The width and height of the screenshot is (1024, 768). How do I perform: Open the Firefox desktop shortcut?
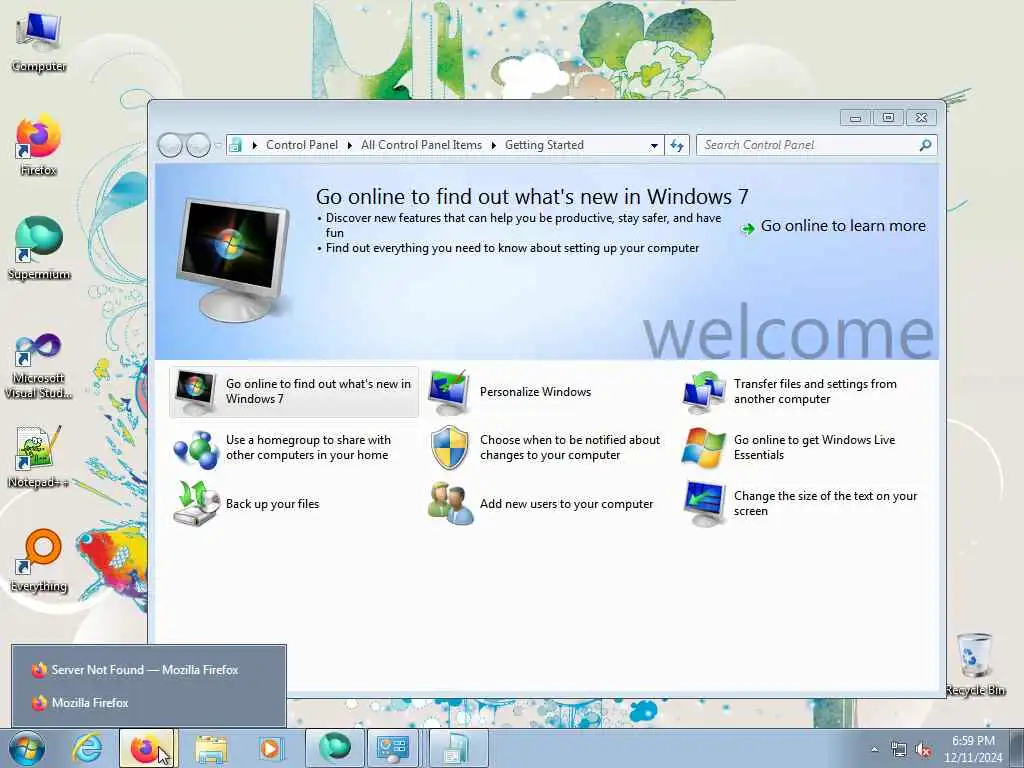pyautogui.click(x=39, y=145)
